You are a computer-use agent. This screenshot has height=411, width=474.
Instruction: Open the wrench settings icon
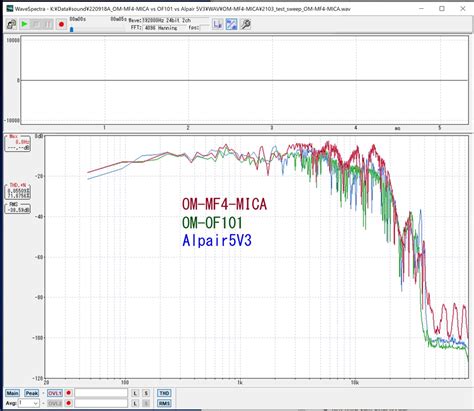[246, 24]
